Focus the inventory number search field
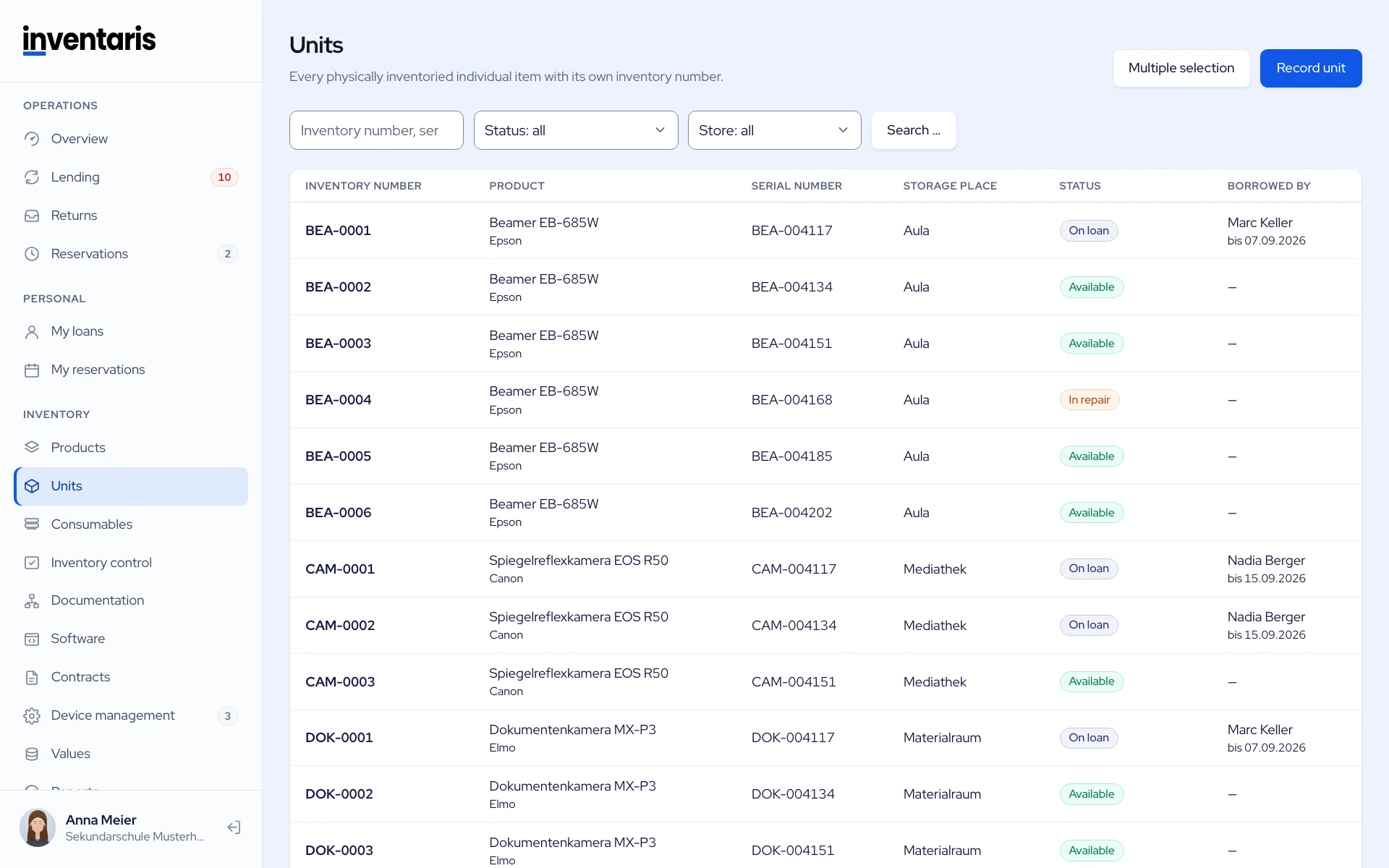 coord(376,130)
